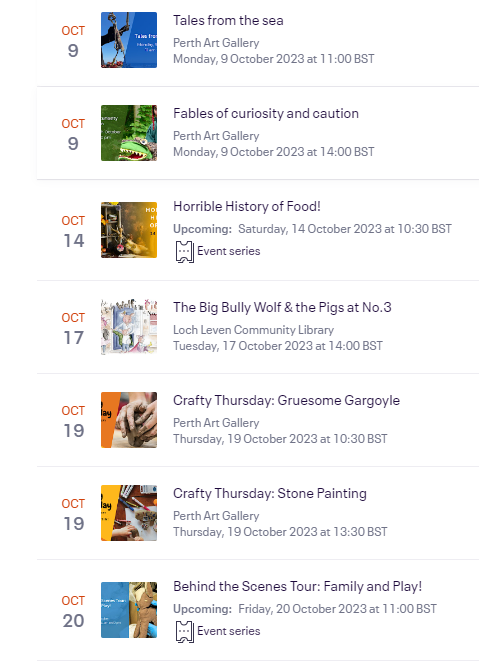Open Fables of curiosity and caution link

(x=265, y=113)
